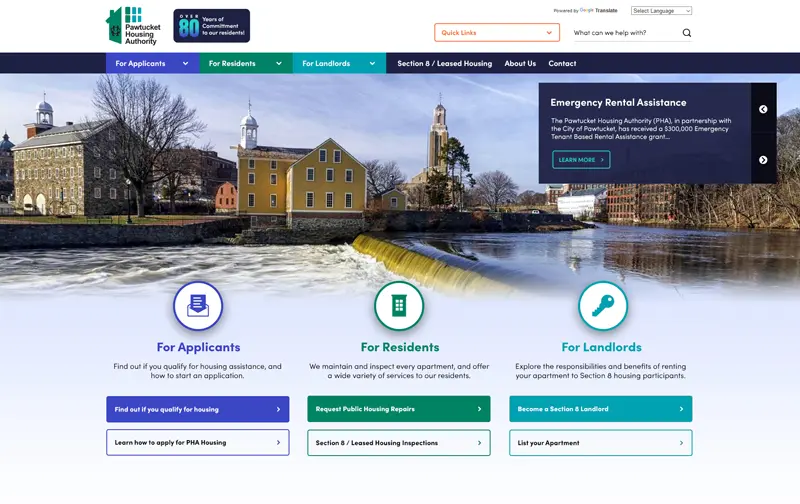Go to previous slide with left arrow
This screenshot has height=504, width=800.
763,109
